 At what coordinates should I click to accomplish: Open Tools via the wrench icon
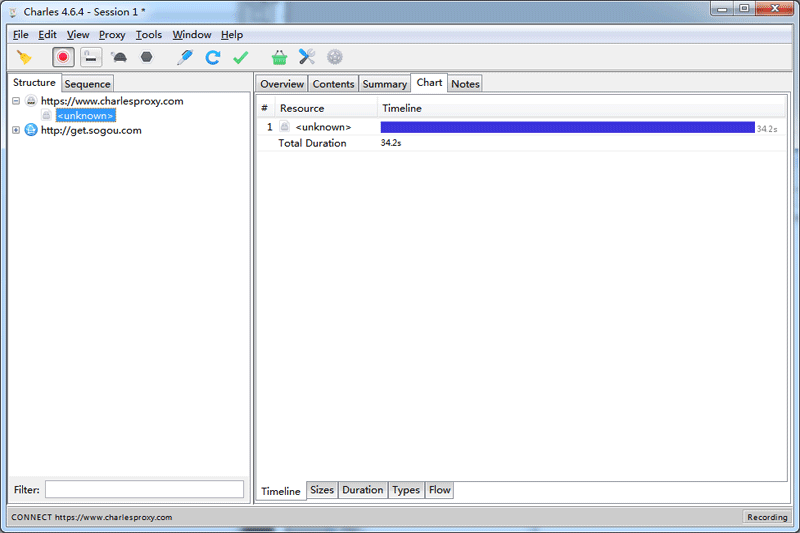coord(307,57)
